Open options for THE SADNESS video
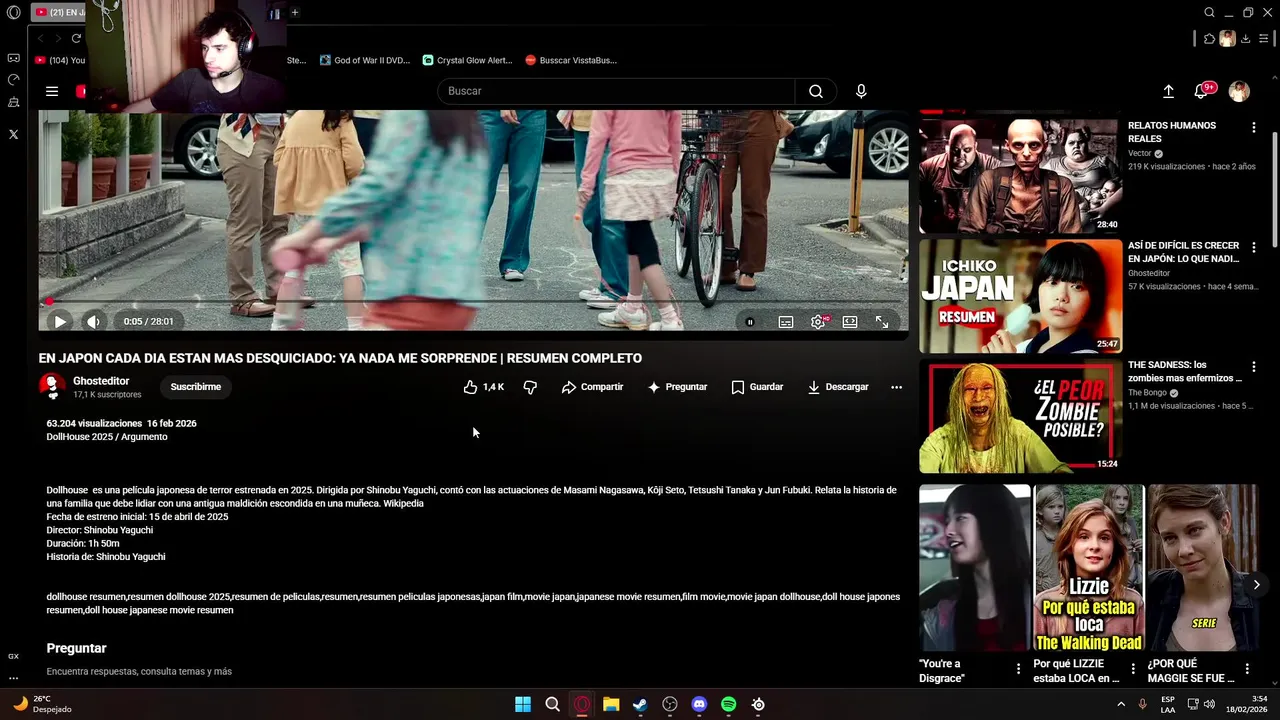The width and height of the screenshot is (1280, 720). pos(1253,367)
